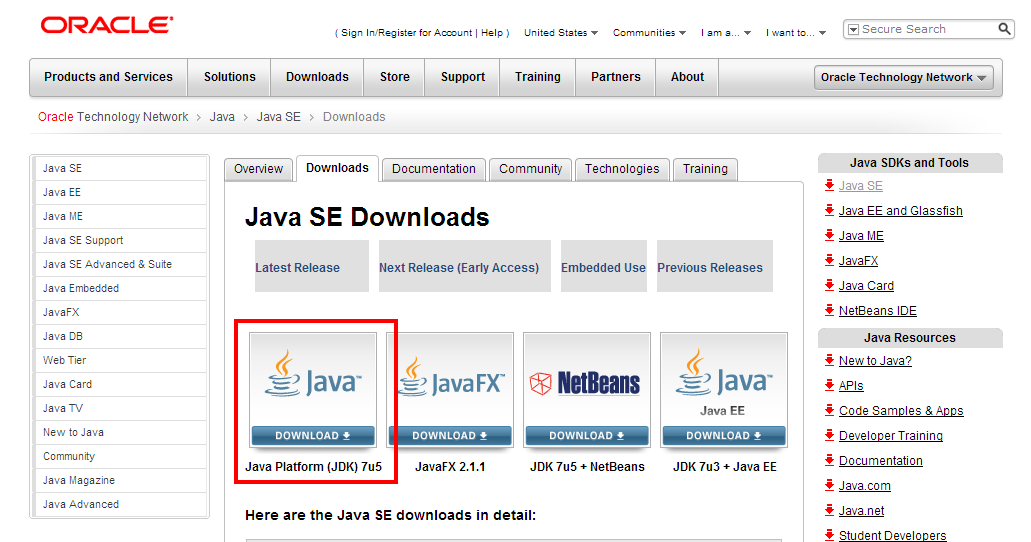
Task: Click Oracle Technology Network breadcrumb
Action: [113, 116]
